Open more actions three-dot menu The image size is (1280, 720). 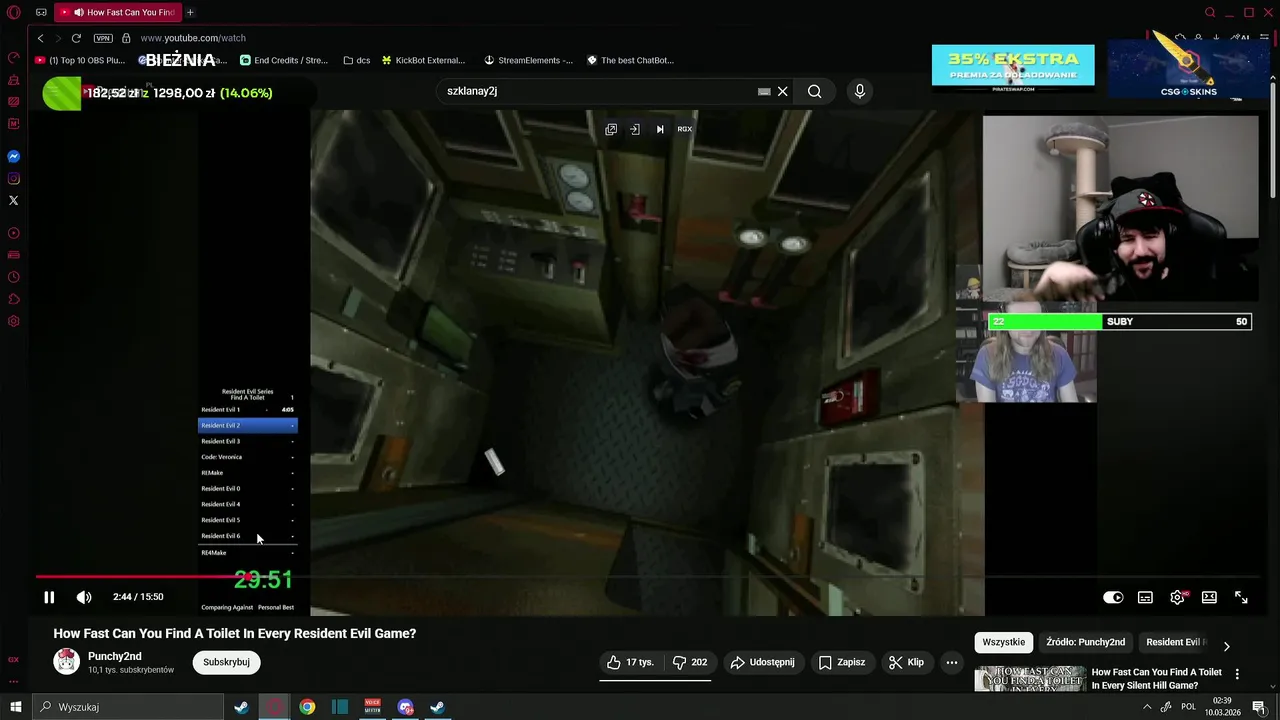pos(952,662)
